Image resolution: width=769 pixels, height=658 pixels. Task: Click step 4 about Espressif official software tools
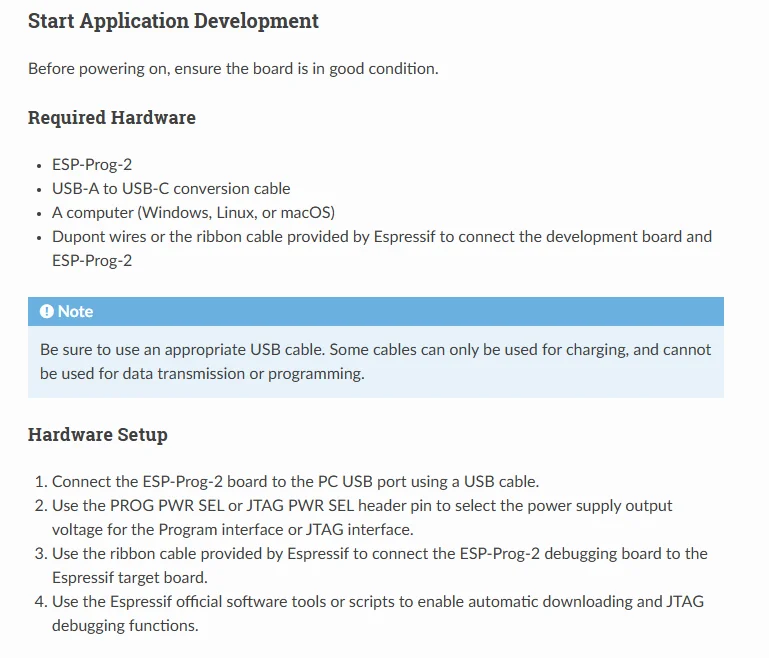(378, 614)
